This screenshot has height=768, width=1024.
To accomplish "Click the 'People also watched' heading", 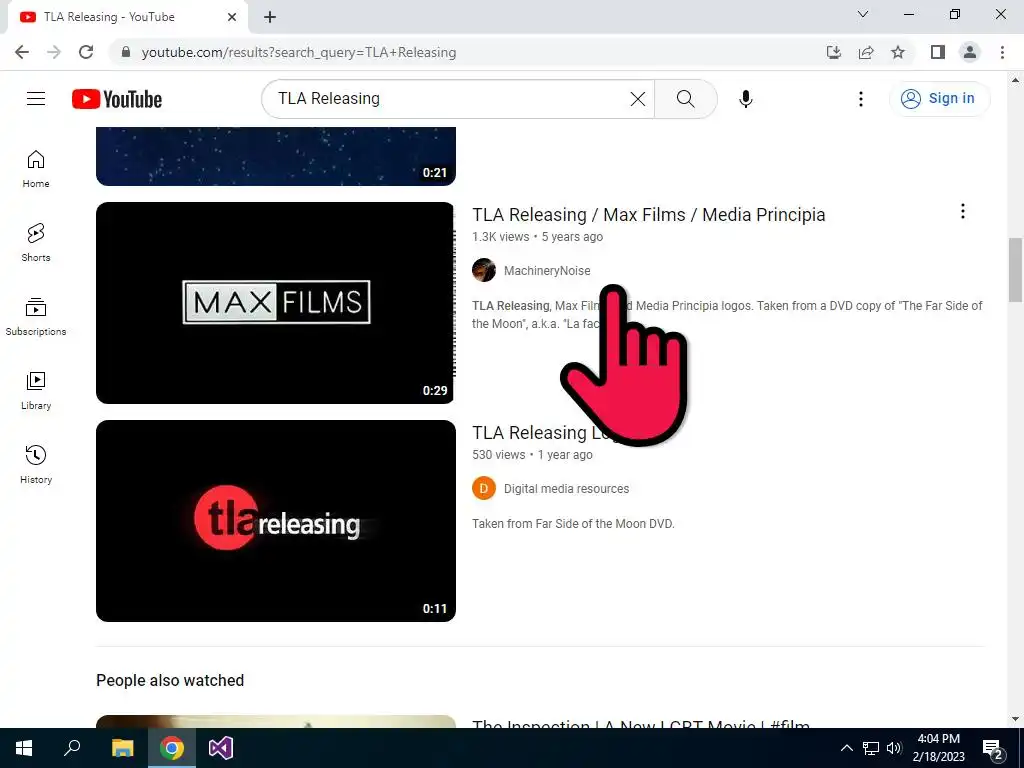I will coord(170,680).
